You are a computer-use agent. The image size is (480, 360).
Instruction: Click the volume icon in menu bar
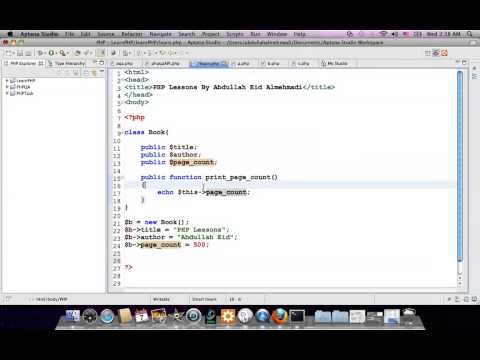pos(395,34)
